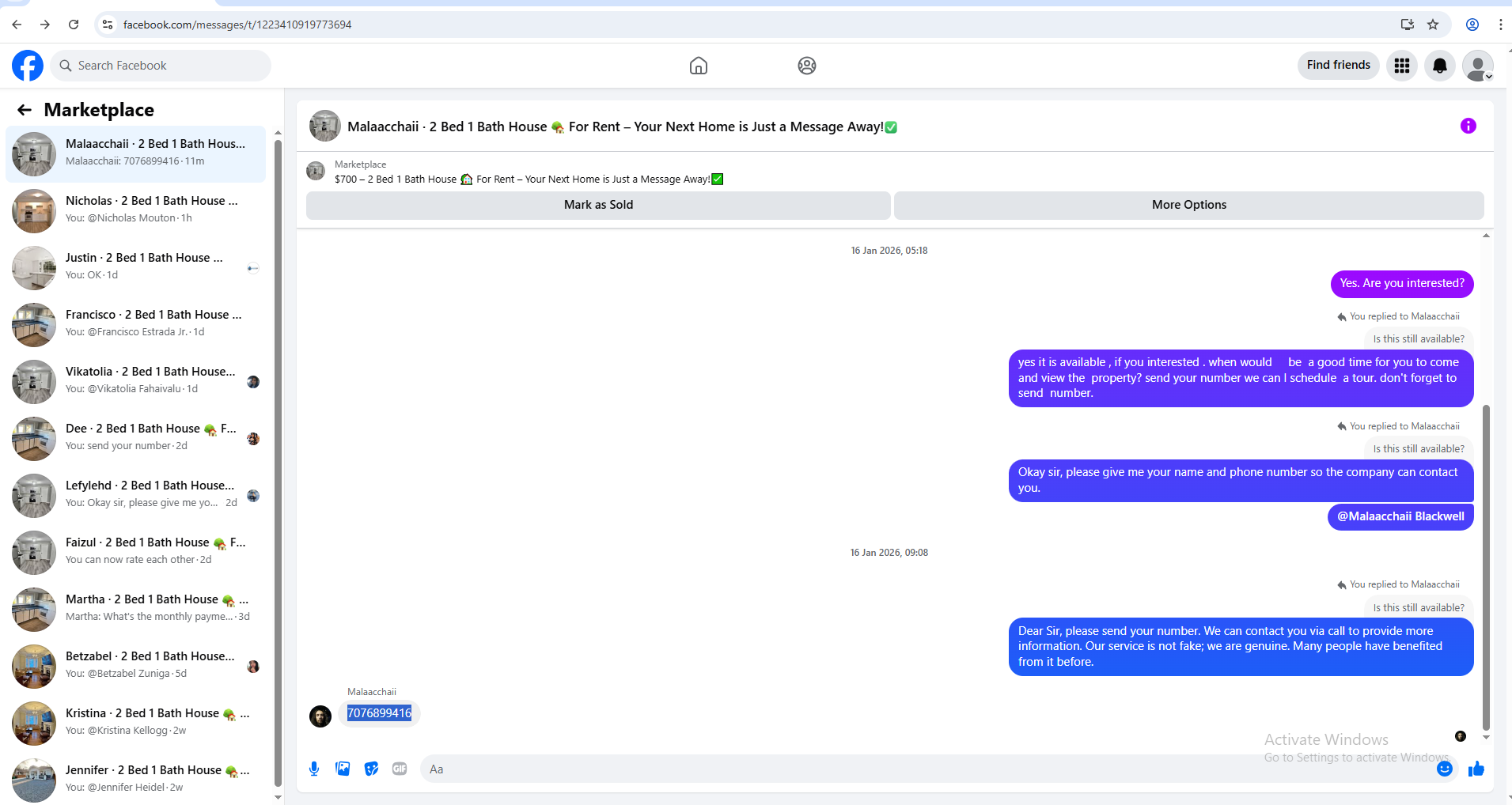1512x805 pixels.
Task: Attach a photo with the image icon
Action: coord(343,769)
